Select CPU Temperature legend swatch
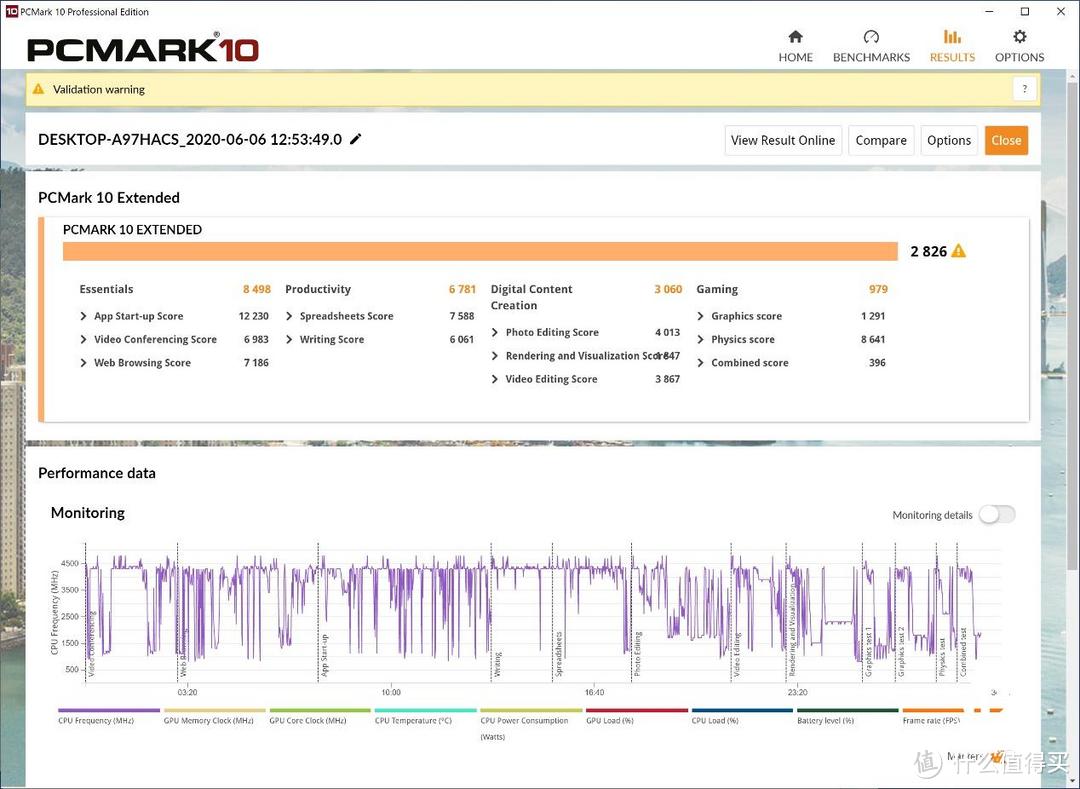1080x789 pixels. pyautogui.click(x=426, y=710)
